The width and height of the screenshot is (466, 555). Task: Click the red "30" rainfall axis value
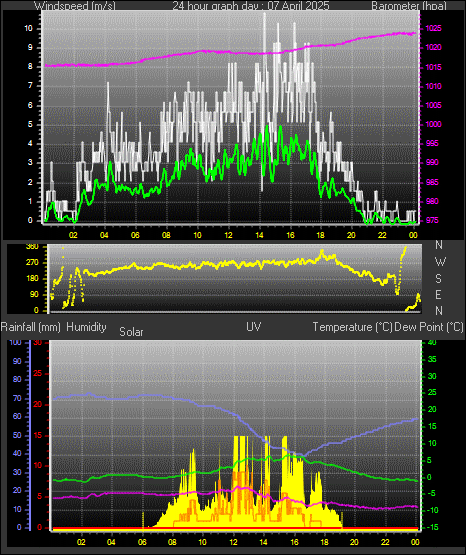click(38, 343)
